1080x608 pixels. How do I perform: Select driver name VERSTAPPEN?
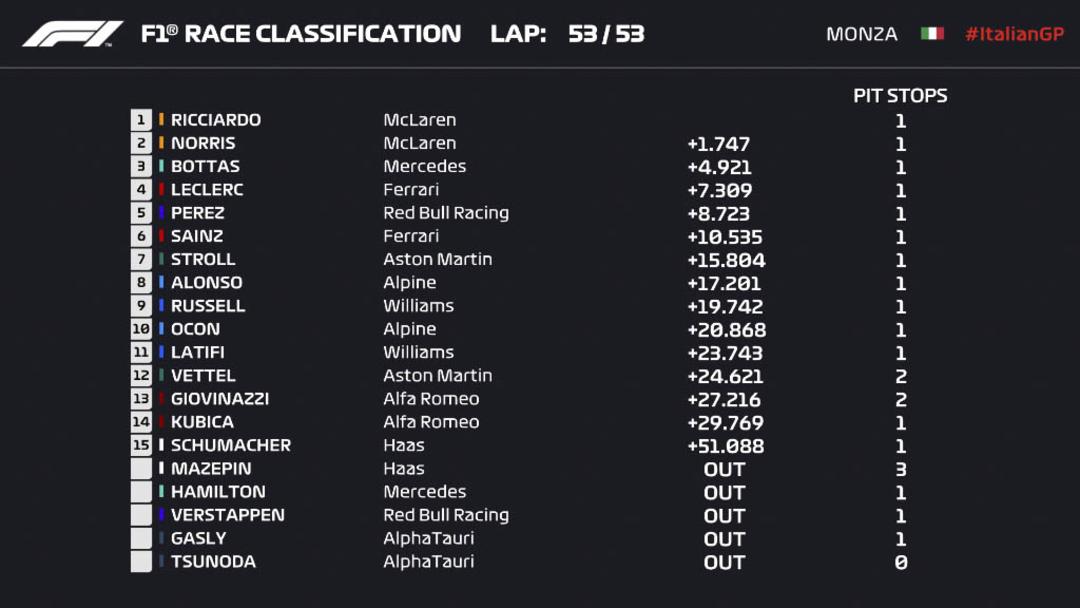(227, 515)
